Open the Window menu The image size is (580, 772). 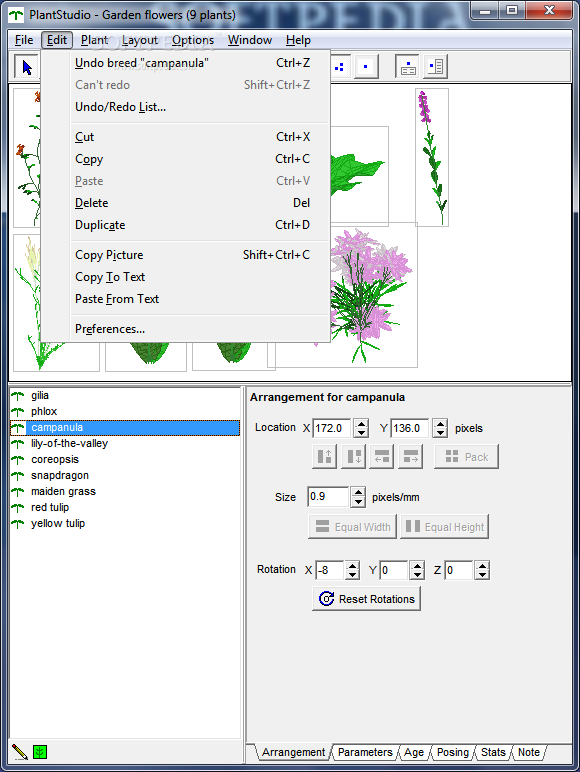tap(250, 40)
